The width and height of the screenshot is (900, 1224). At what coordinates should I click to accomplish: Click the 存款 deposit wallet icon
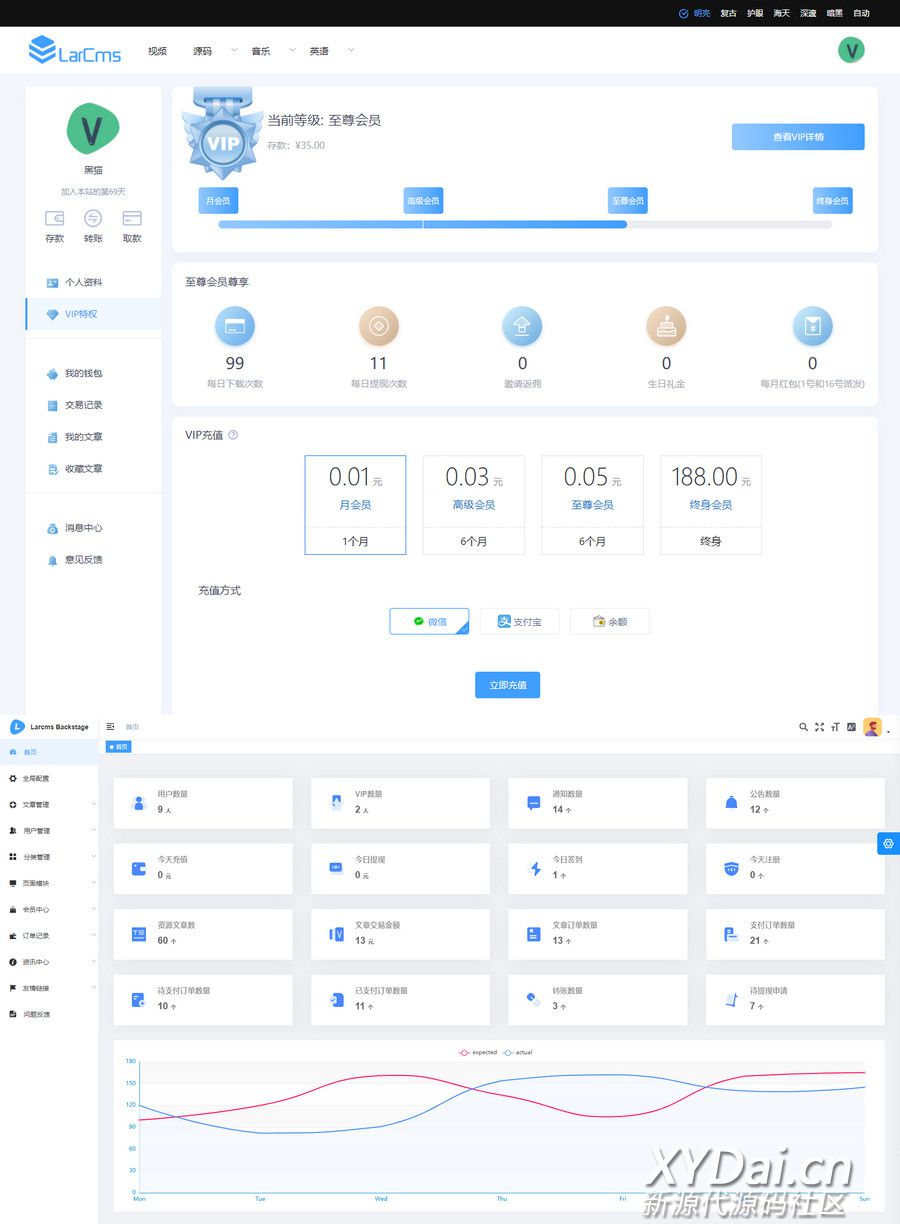tap(54, 219)
